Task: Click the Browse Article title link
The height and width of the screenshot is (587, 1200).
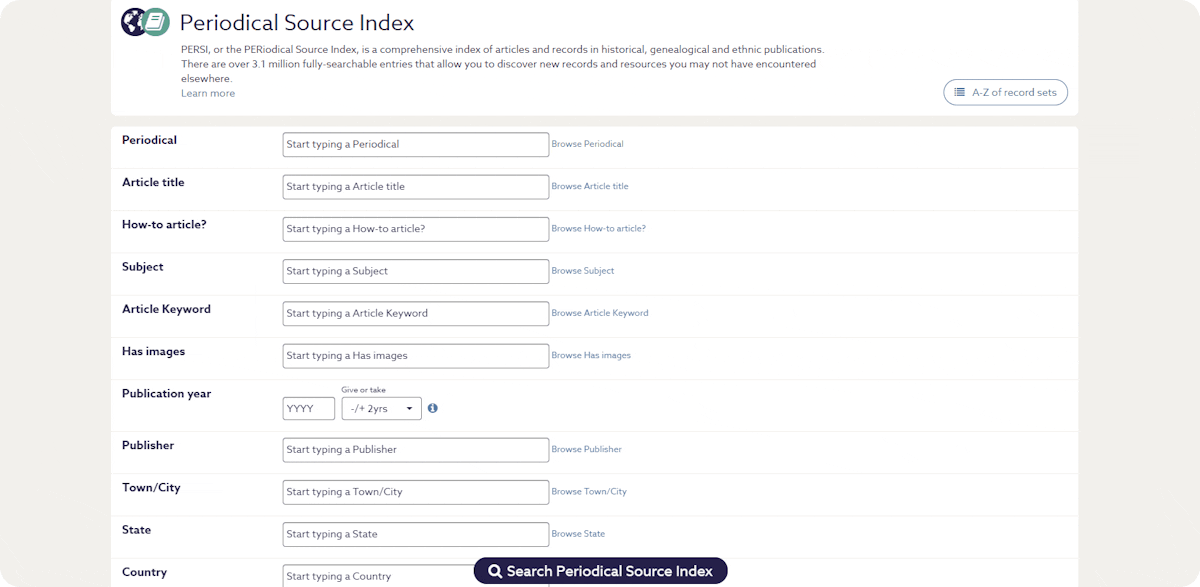Action: coord(590,186)
